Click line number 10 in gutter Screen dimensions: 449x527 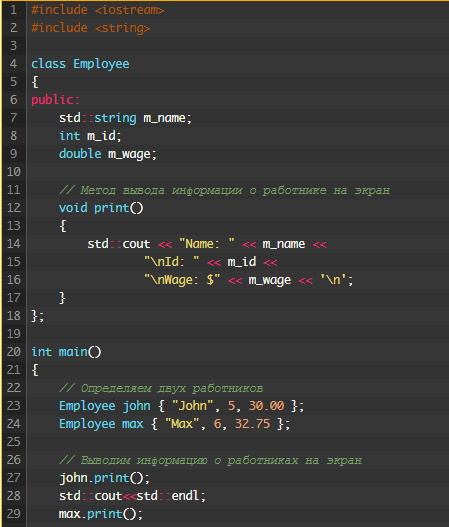point(14,172)
